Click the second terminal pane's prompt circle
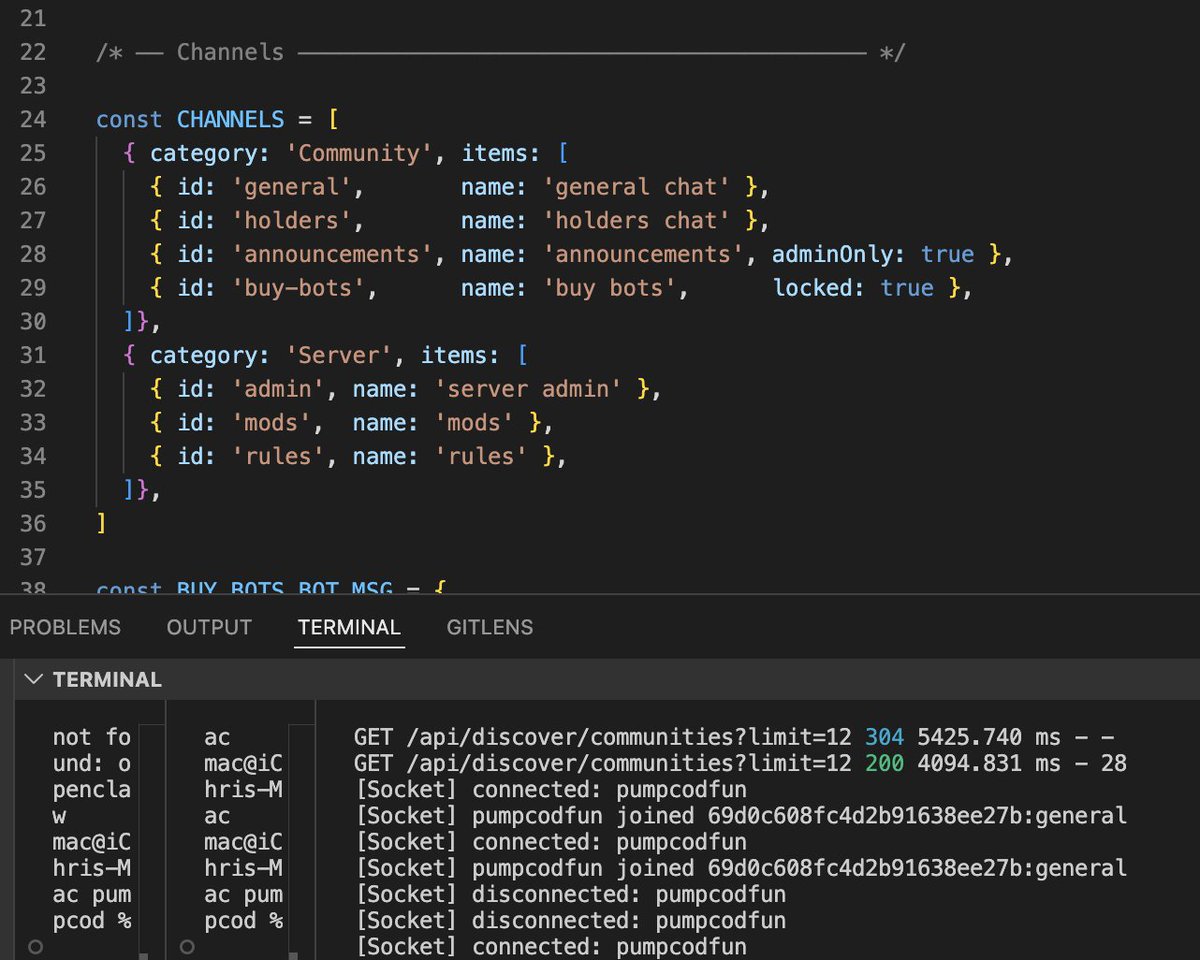 point(187,945)
